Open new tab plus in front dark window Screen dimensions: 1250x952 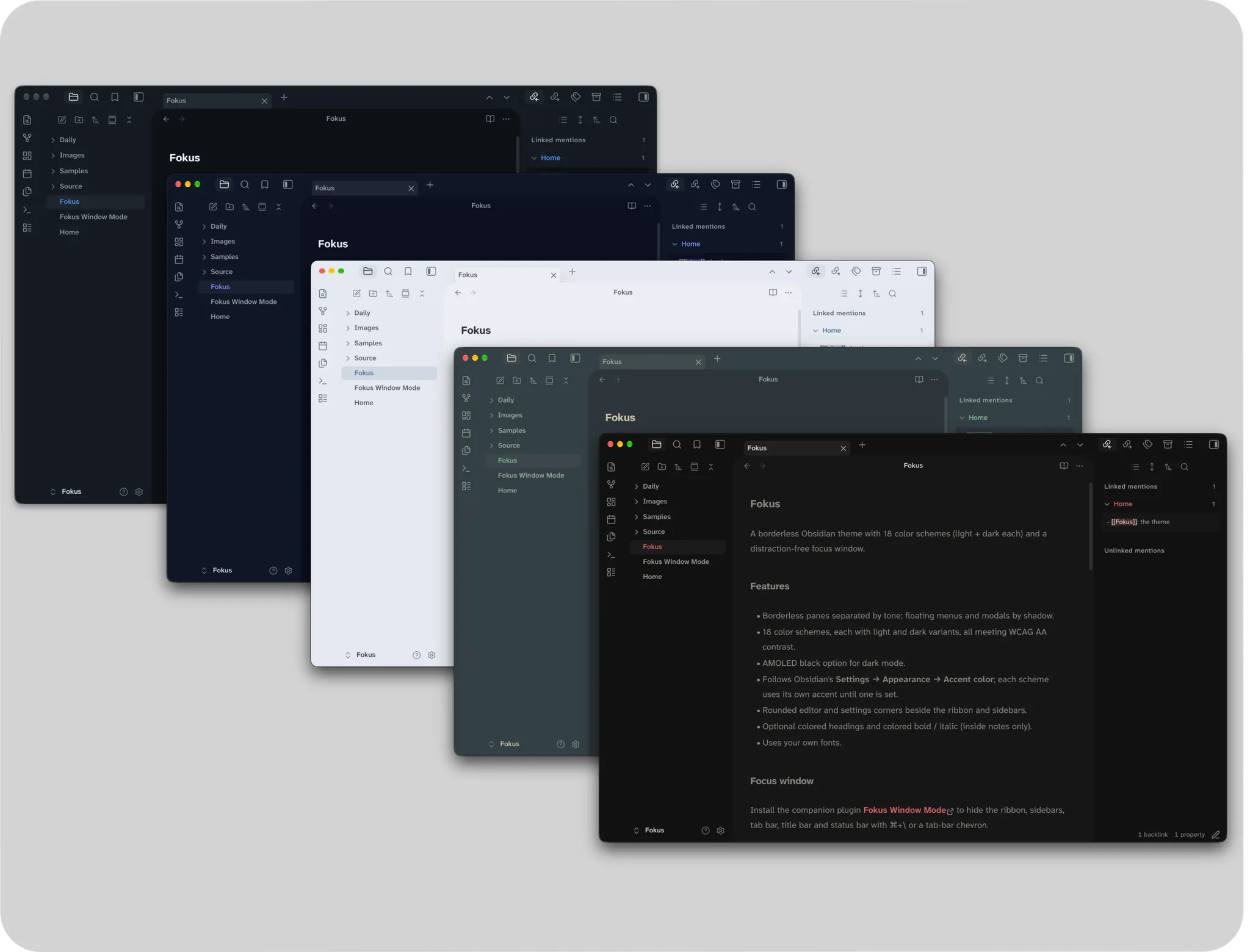click(862, 445)
